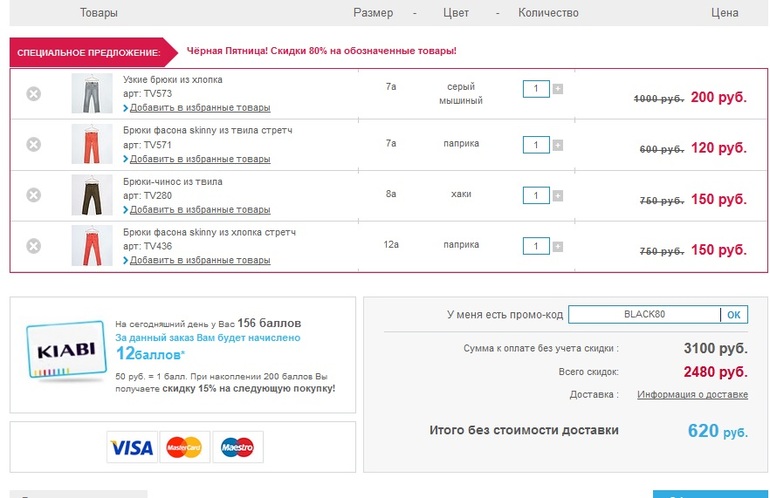Add TV571 skinny trousers to favorites

click(x=199, y=158)
